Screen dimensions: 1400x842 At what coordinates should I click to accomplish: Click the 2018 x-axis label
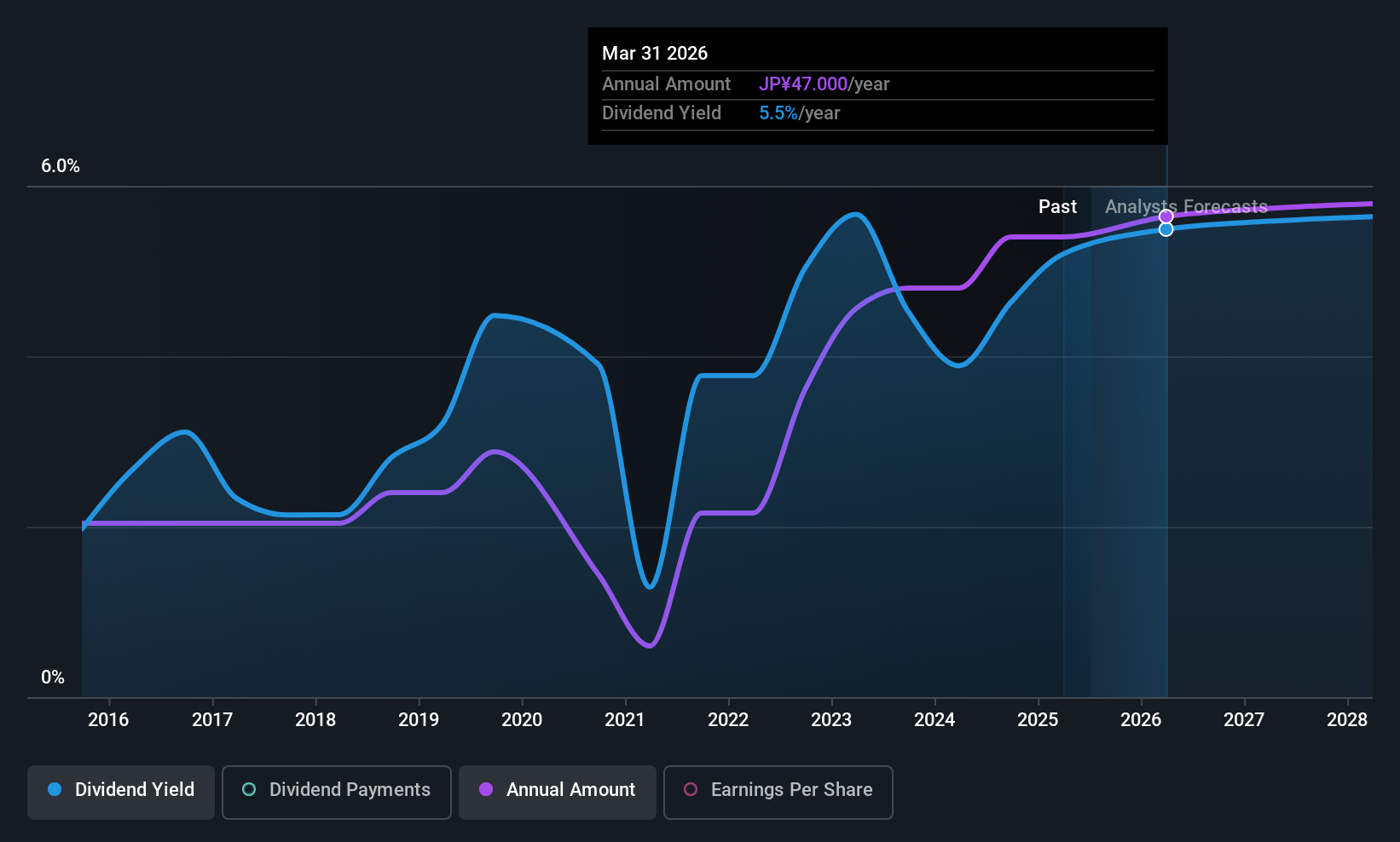click(315, 720)
